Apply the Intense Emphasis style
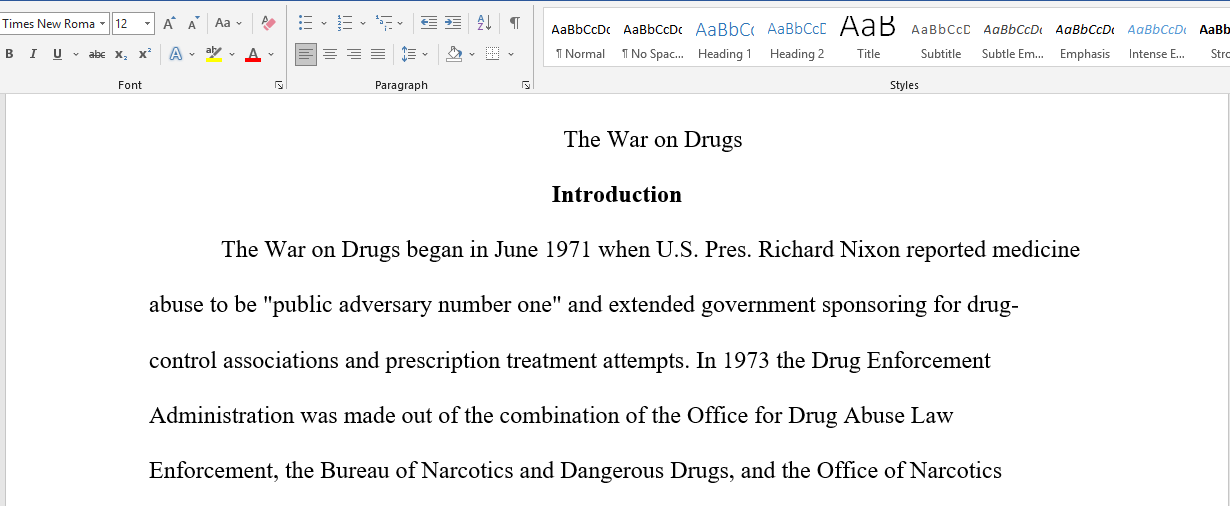The height and width of the screenshot is (506, 1230). (1157, 40)
